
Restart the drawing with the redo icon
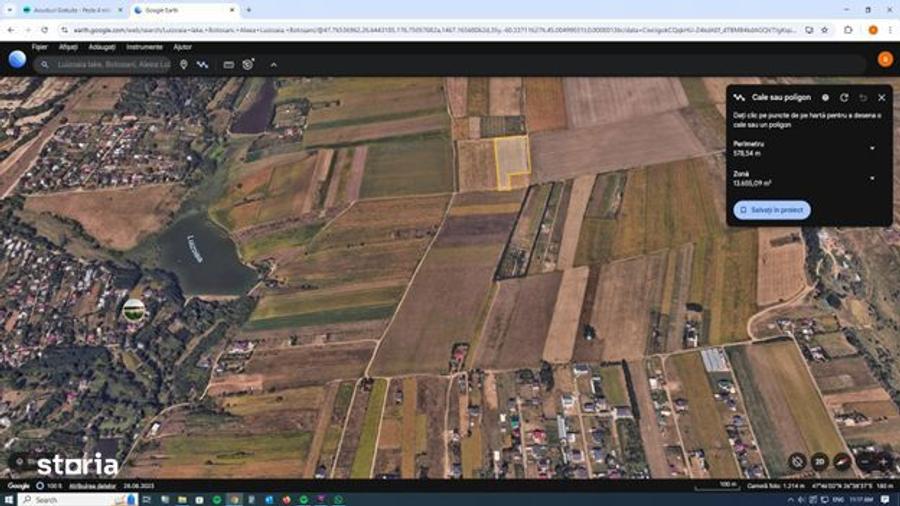click(844, 98)
